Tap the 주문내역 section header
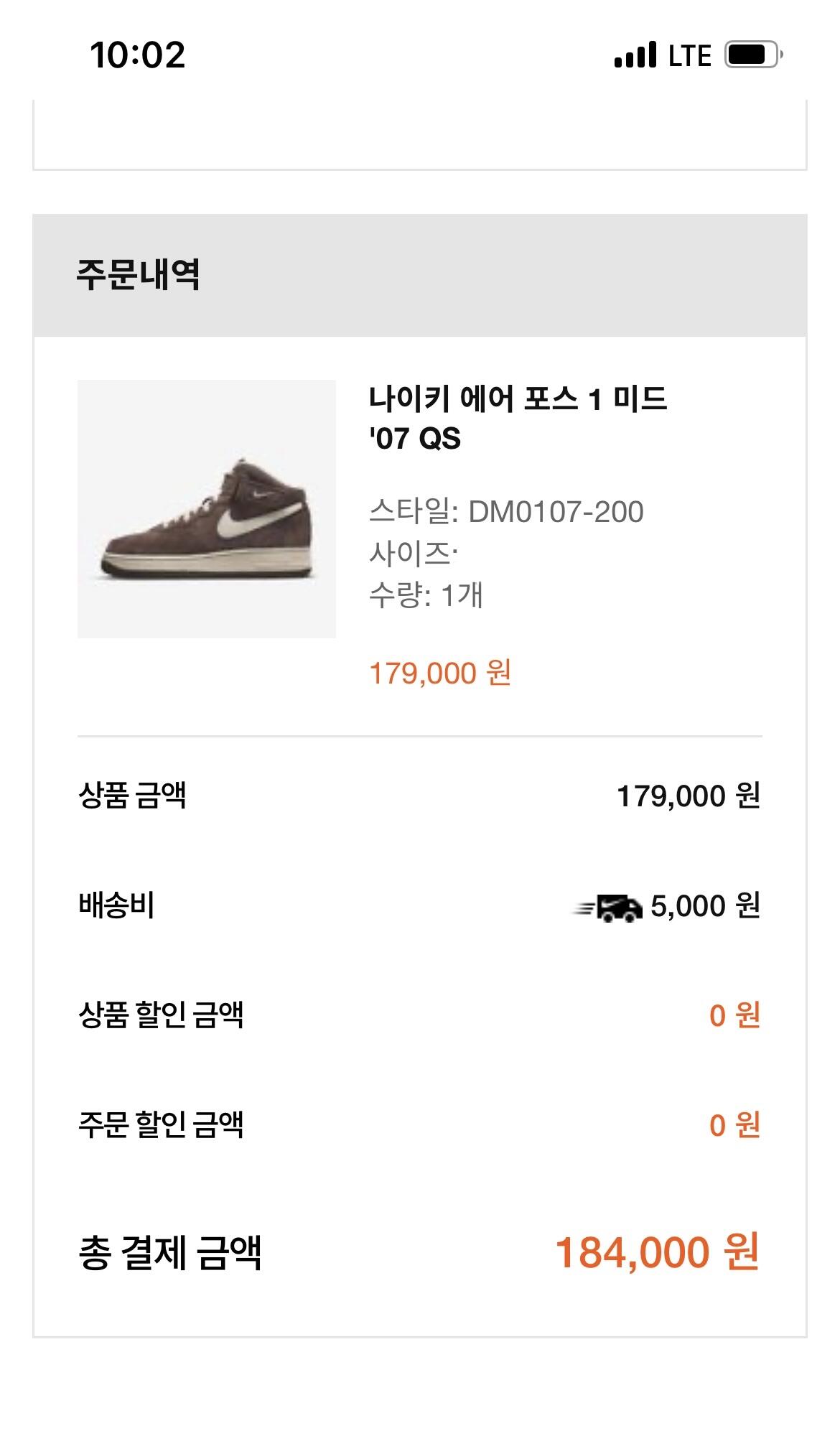The image size is (840, 1431). (139, 275)
